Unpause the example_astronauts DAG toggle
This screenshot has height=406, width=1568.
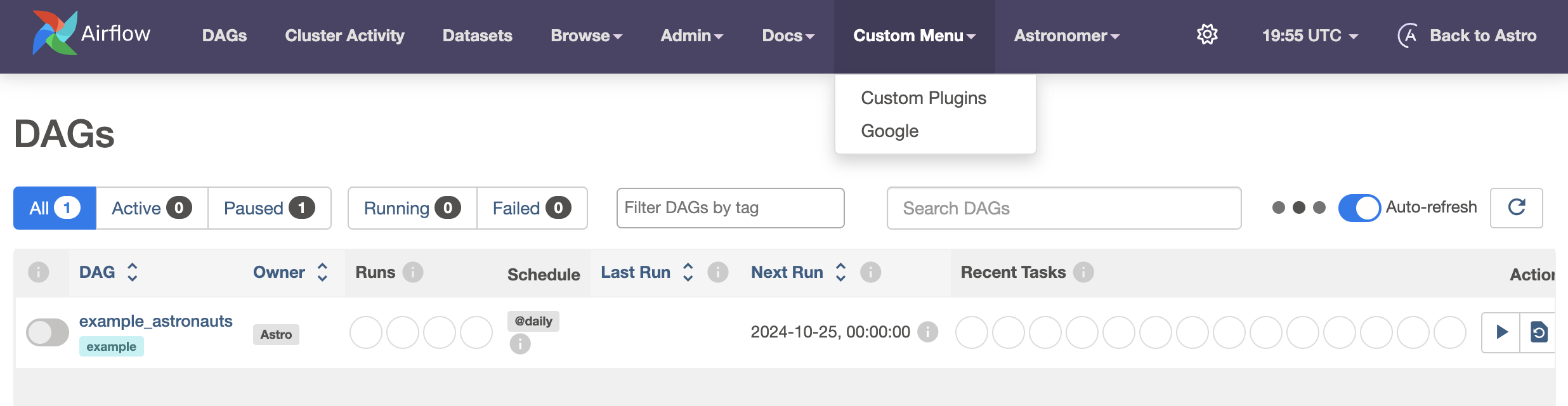point(48,332)
